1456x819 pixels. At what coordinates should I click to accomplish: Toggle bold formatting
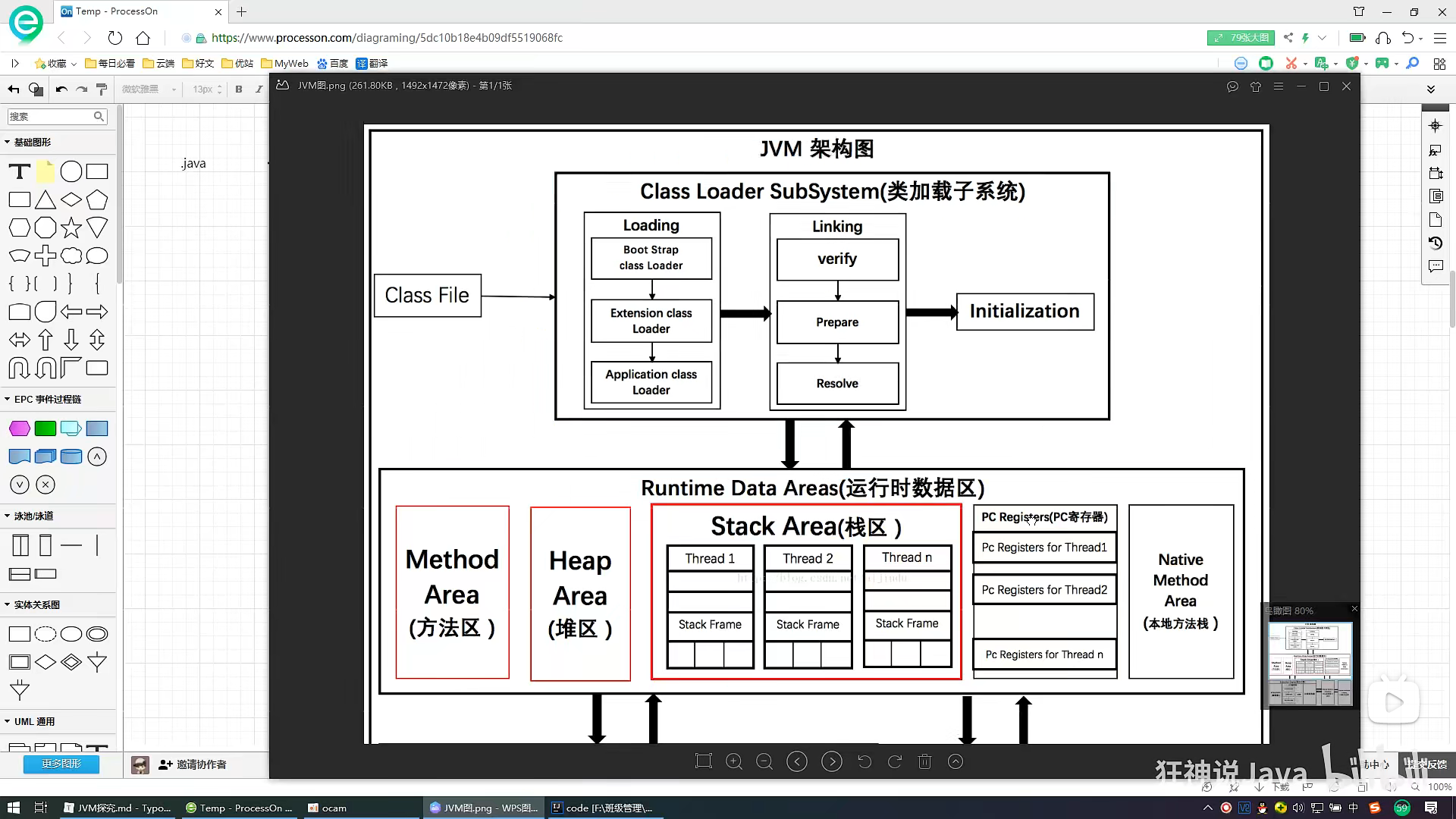239,89
